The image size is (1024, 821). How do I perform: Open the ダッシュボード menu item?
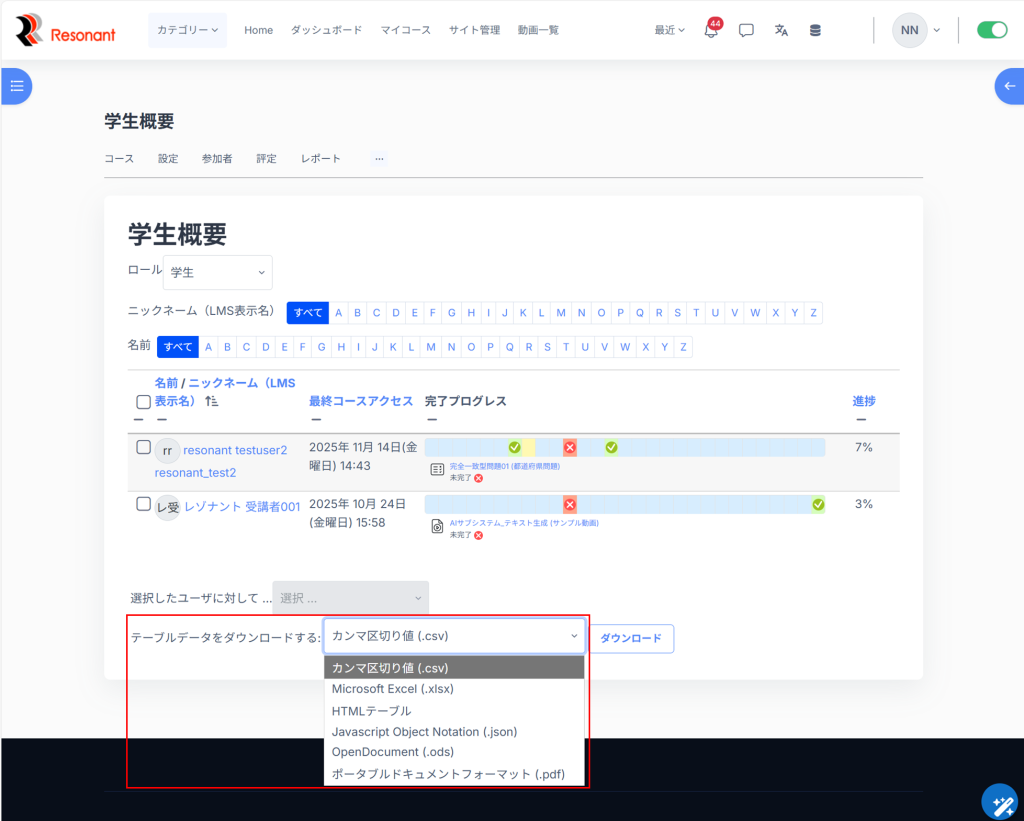[326, 30]
